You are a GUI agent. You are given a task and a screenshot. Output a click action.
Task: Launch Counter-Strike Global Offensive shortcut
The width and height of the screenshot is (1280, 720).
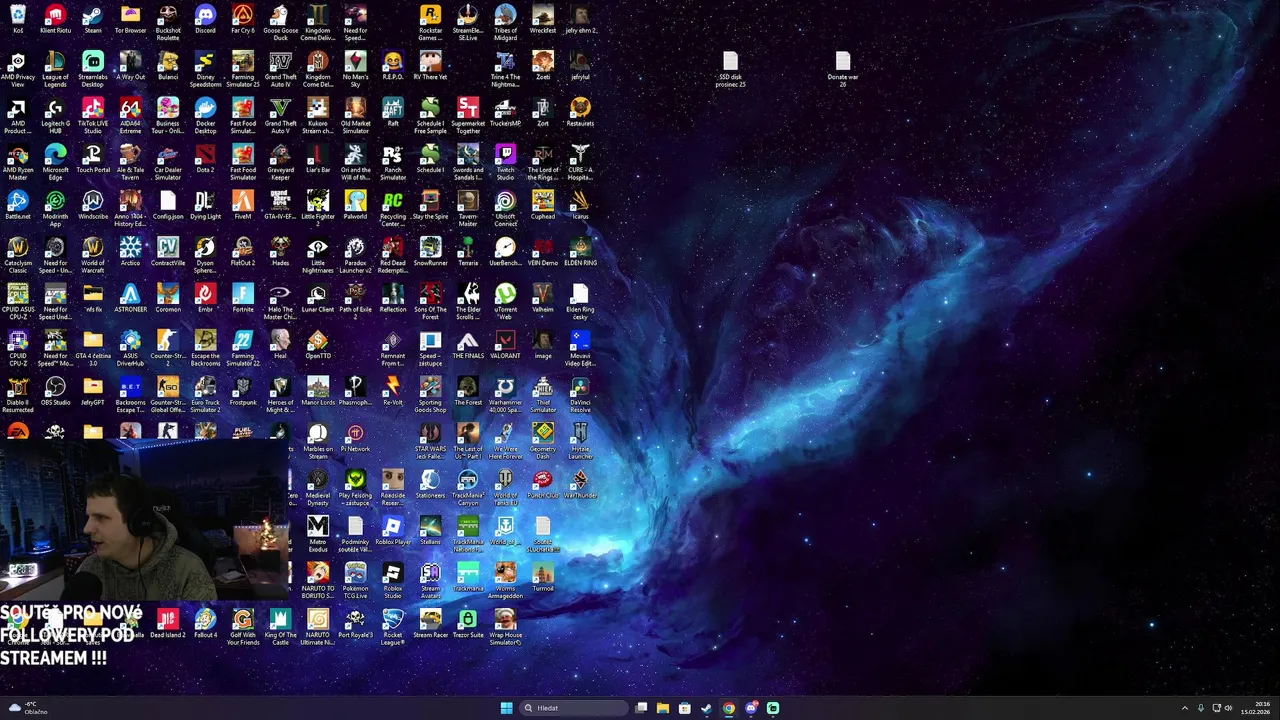(168, 394)
